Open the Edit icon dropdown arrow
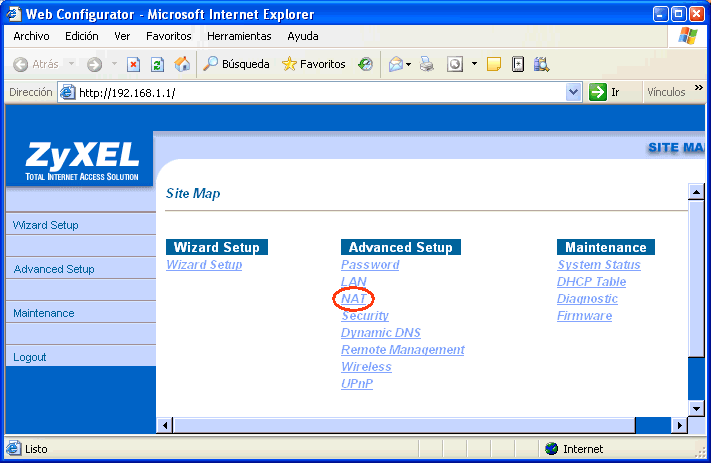 474,64
